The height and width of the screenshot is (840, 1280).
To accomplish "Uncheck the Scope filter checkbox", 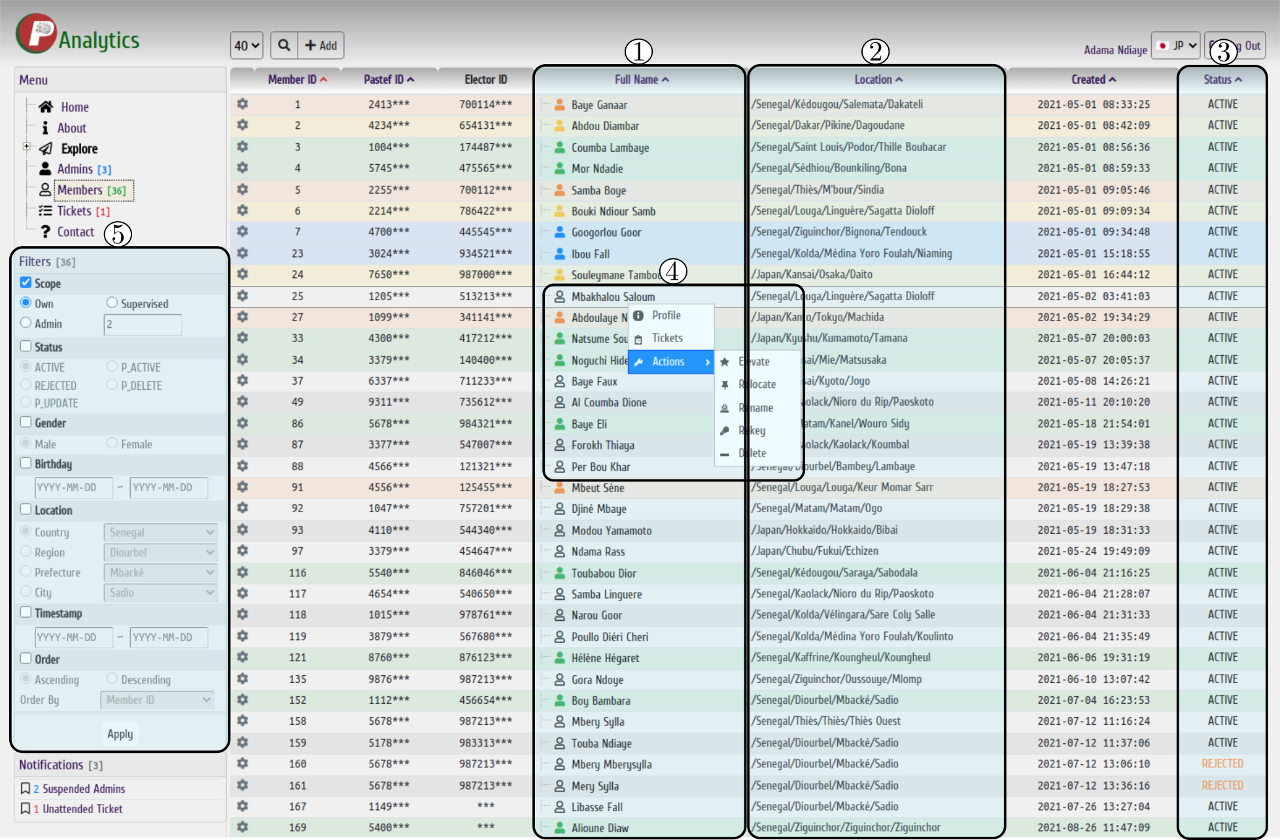I will tap(26, 284).
